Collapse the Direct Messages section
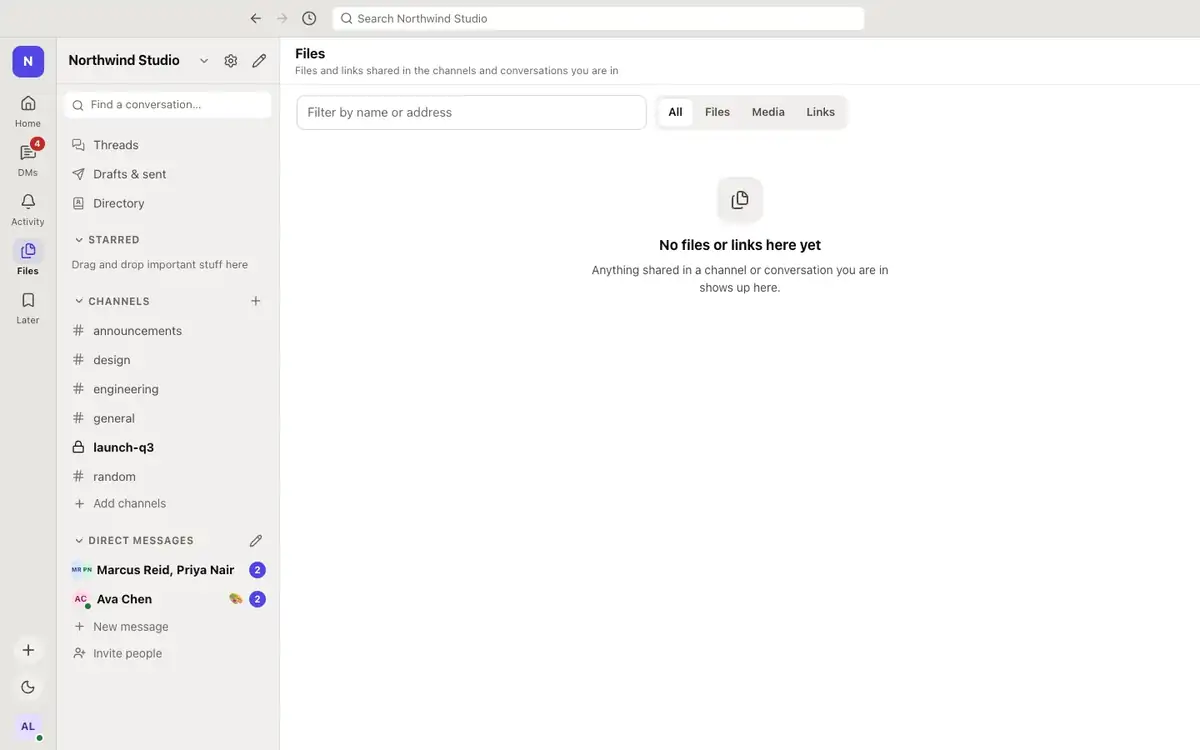 coord(134,540)
